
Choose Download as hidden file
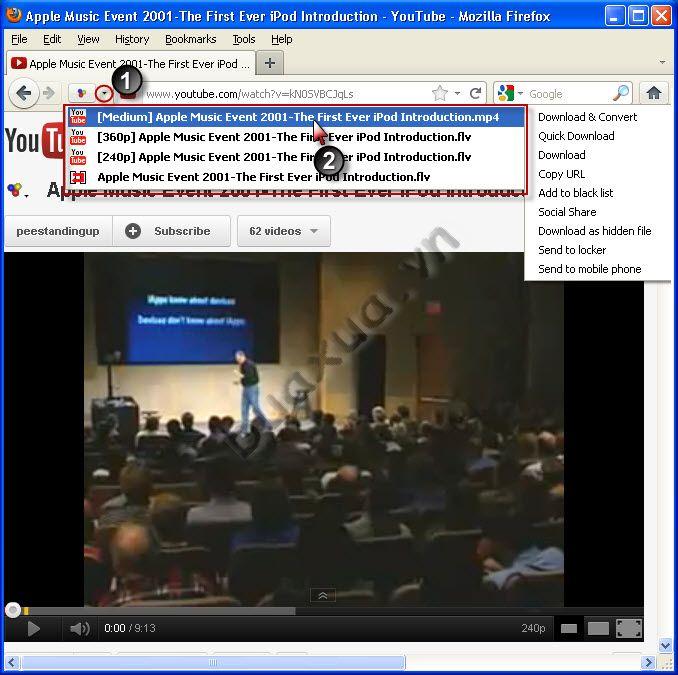(595, 231)
